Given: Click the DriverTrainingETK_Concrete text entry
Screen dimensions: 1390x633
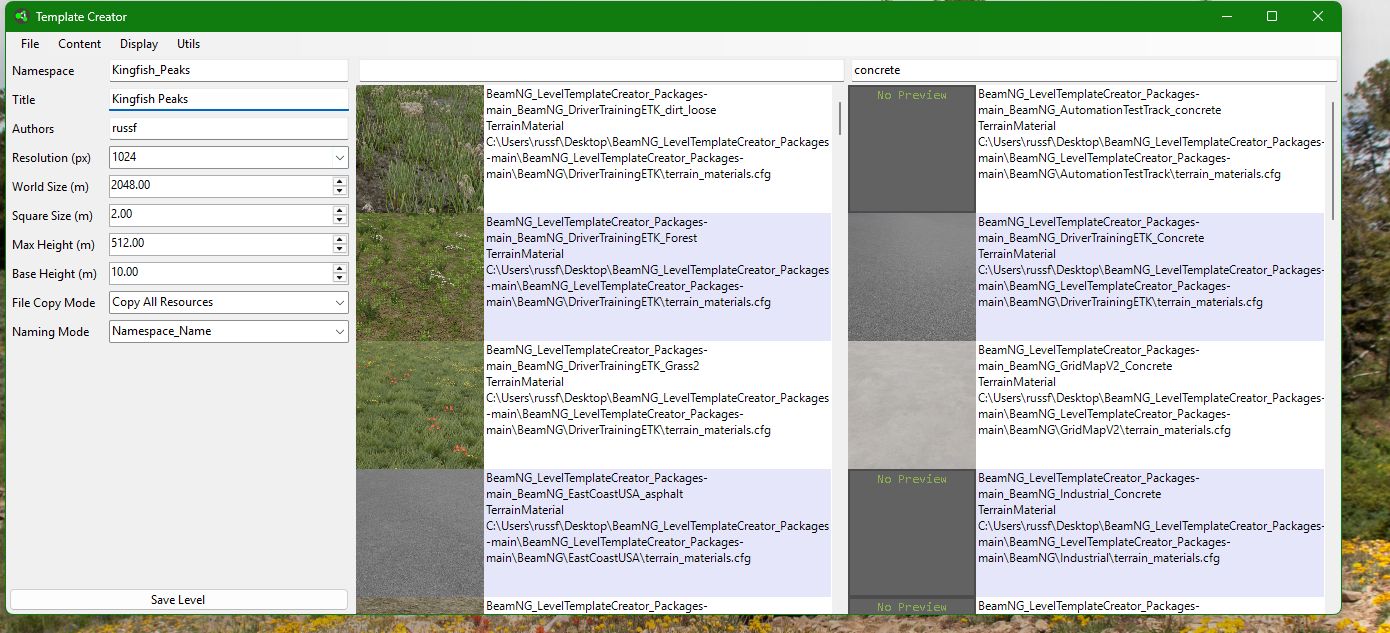Looking at the screenshot, I should click(x=1150, y=277).
